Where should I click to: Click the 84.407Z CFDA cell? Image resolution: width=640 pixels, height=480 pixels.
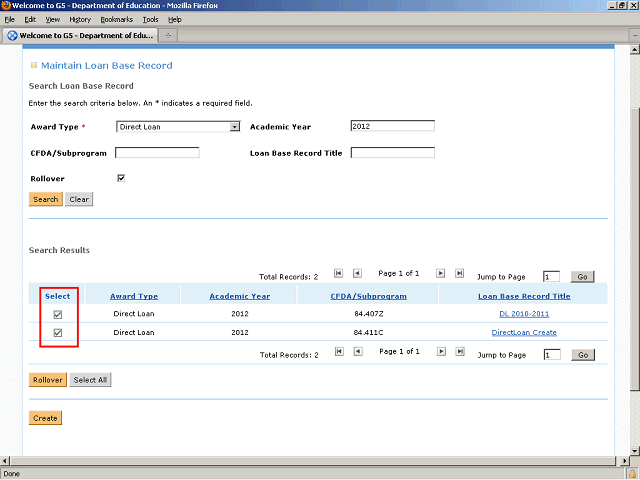point(369,314)
